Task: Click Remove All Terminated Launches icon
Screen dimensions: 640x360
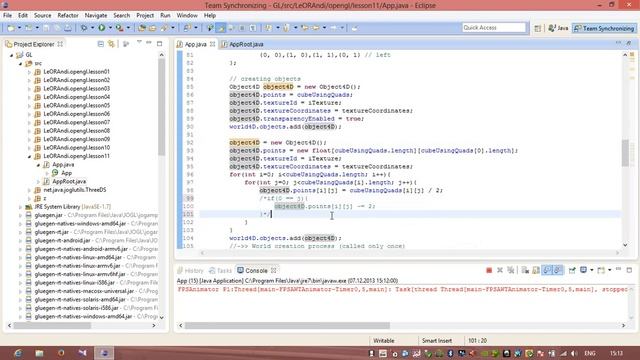Action: pos(510,270)
